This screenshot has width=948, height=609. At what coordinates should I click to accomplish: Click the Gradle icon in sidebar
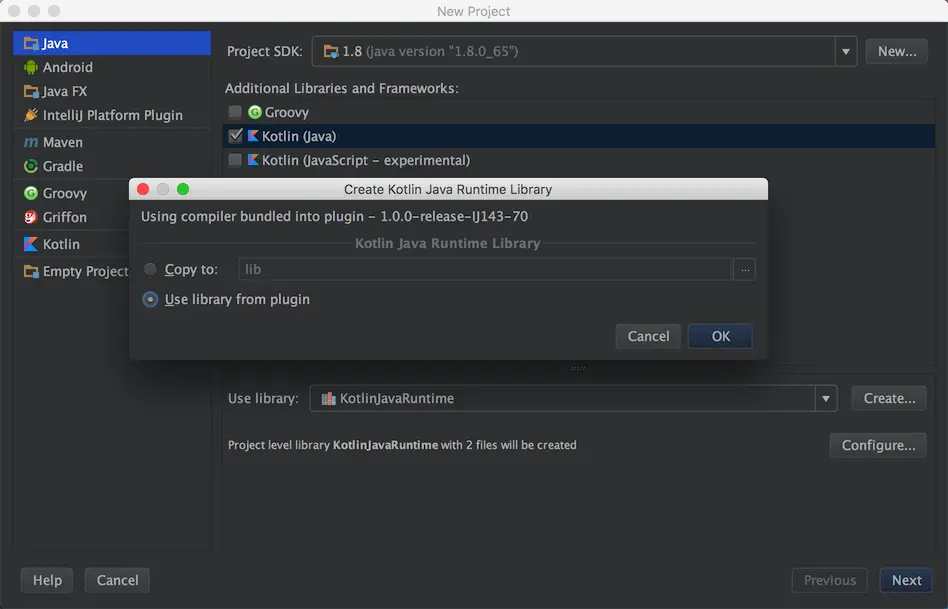point(31,166)
